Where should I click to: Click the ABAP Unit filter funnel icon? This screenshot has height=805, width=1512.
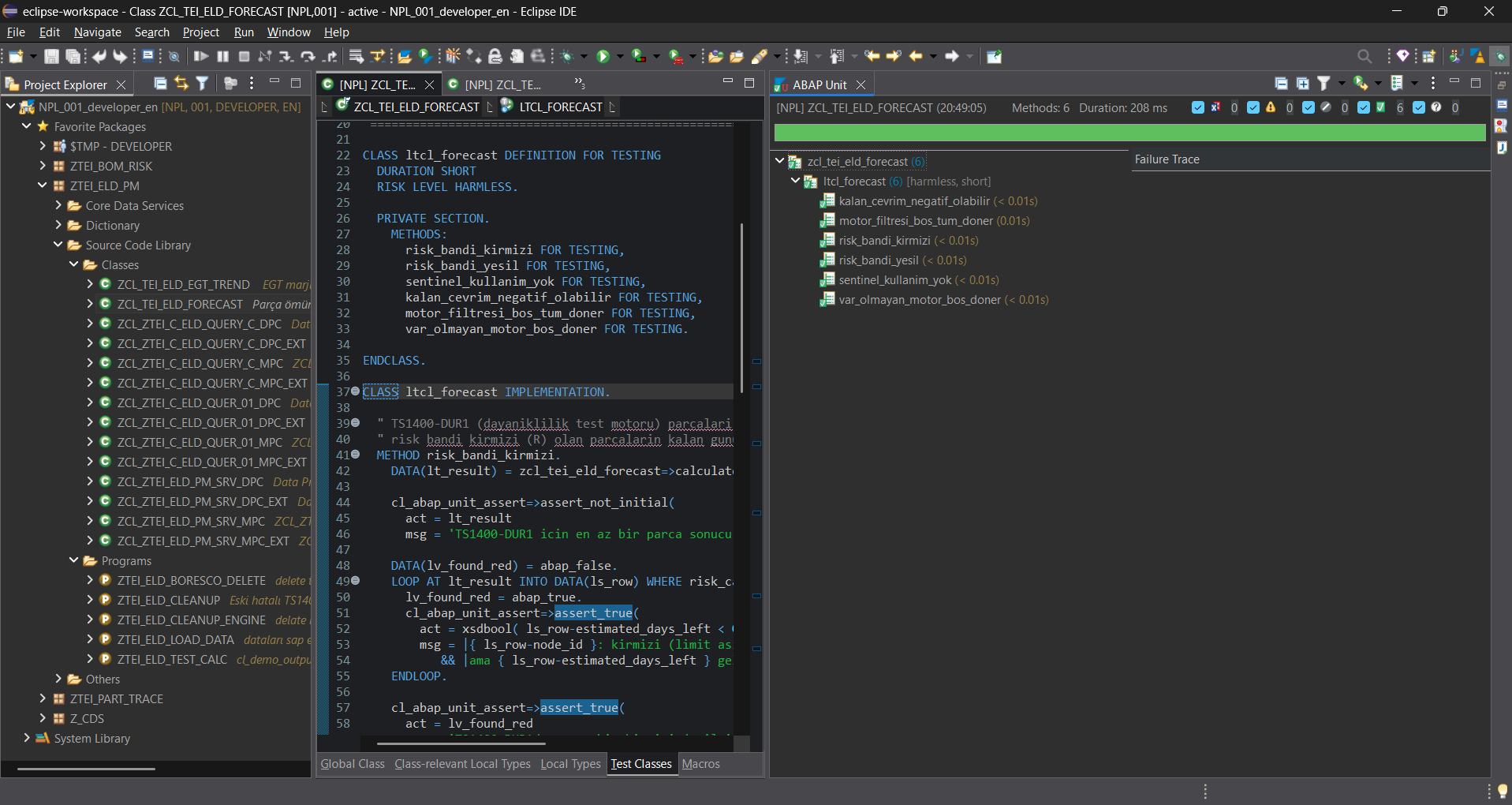pyautogui.click(x=1324, y=83)
